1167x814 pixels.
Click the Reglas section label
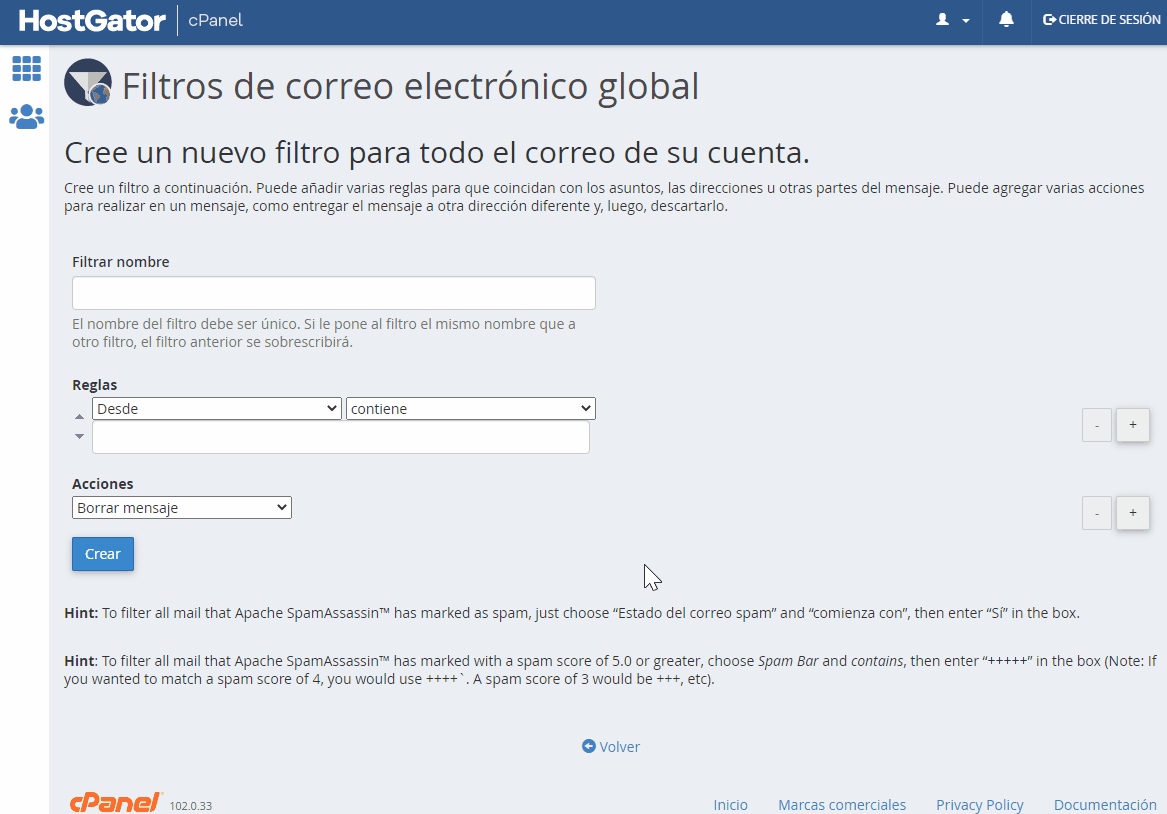95,385
